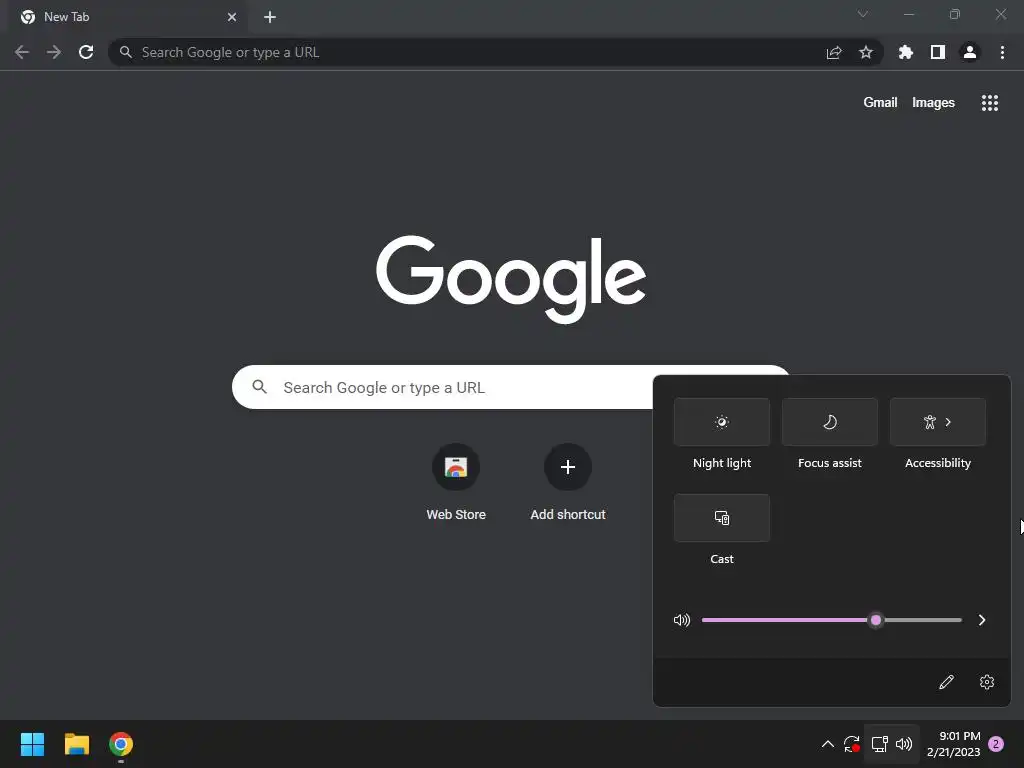The image size is (1024, 768).
Task: Open the tab search dropdown arrow
Action: tap(863, 14)
